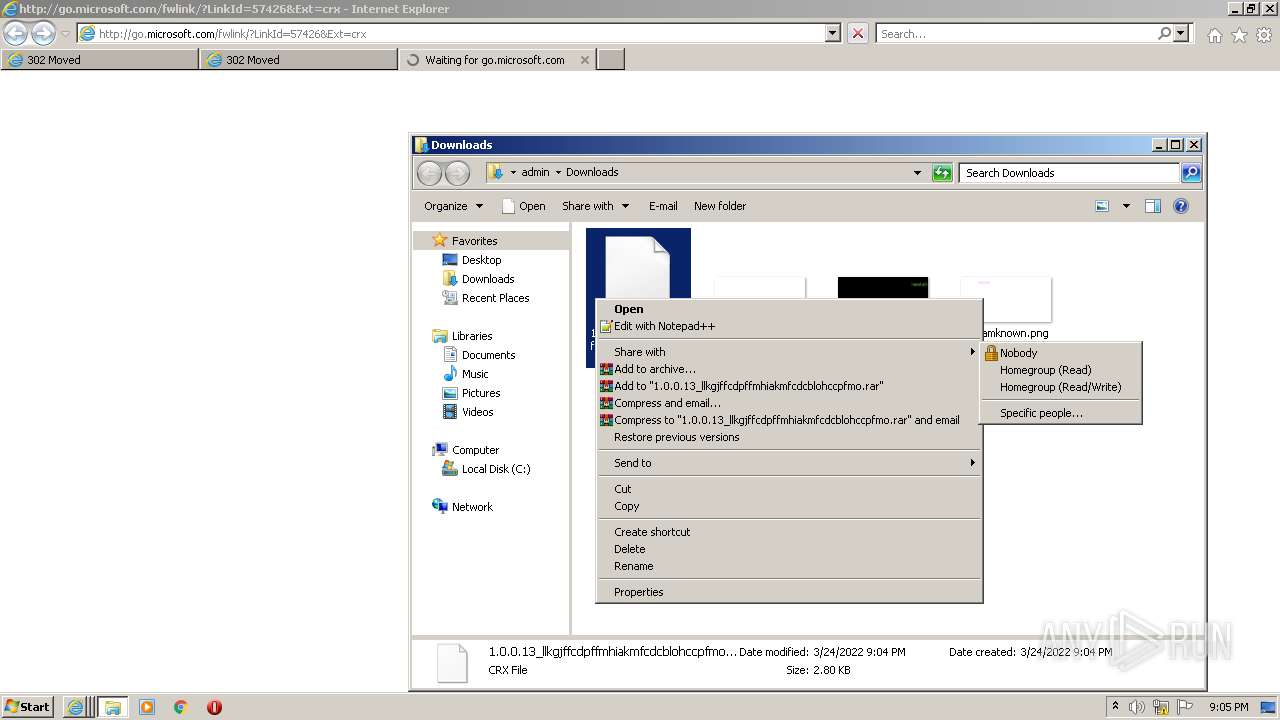Select black thumbnail image file

click(883, 287)
